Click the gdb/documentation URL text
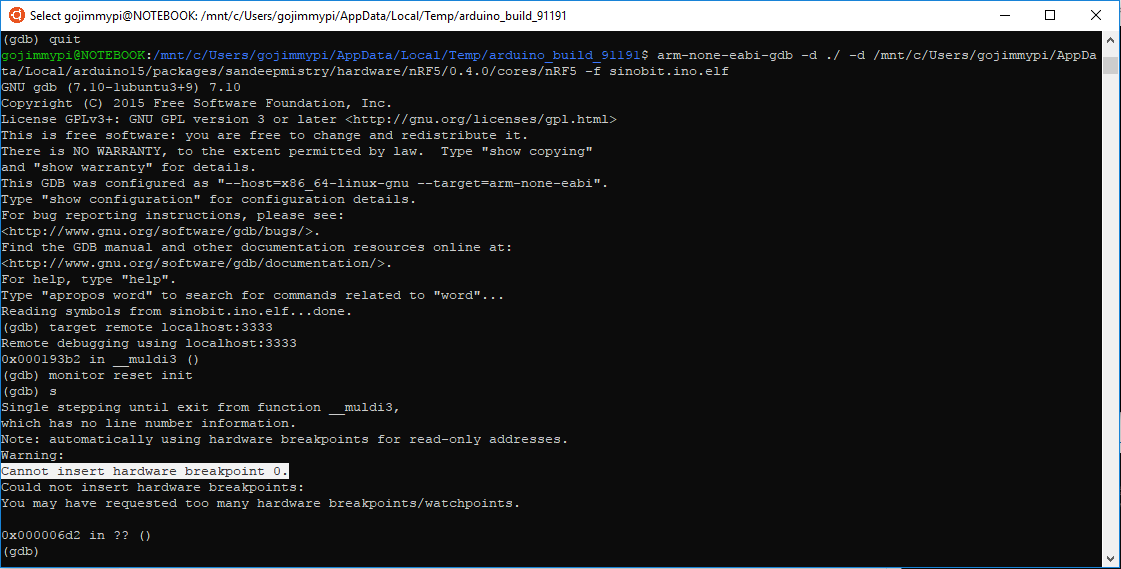 pyautogui.click(x=197, y=263)
